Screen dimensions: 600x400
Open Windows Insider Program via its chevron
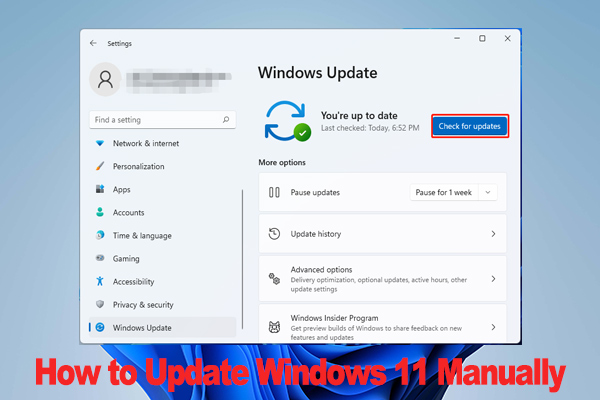493,327
